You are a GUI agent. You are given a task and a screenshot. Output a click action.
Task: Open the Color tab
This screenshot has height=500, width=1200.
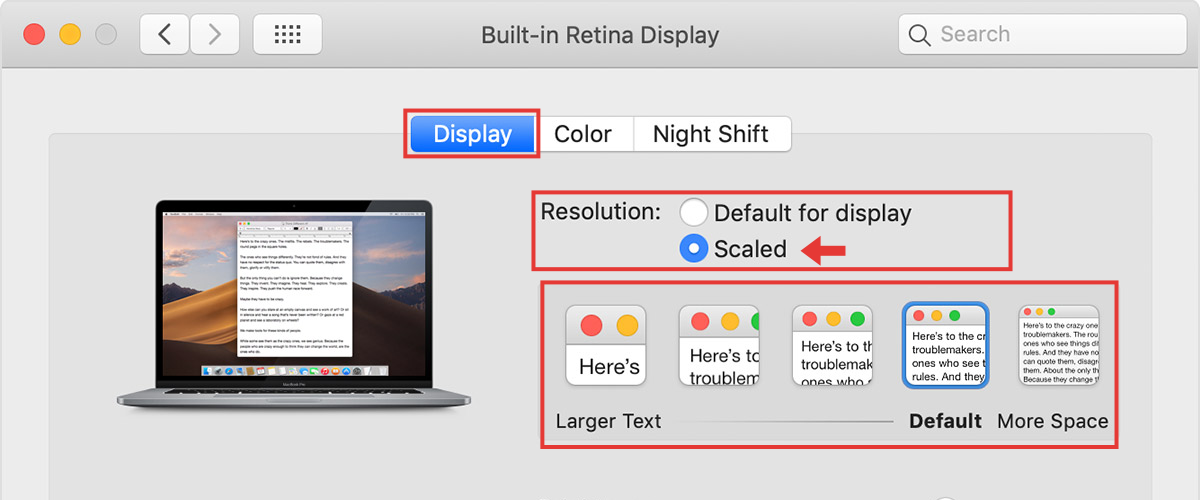(583, 134)
